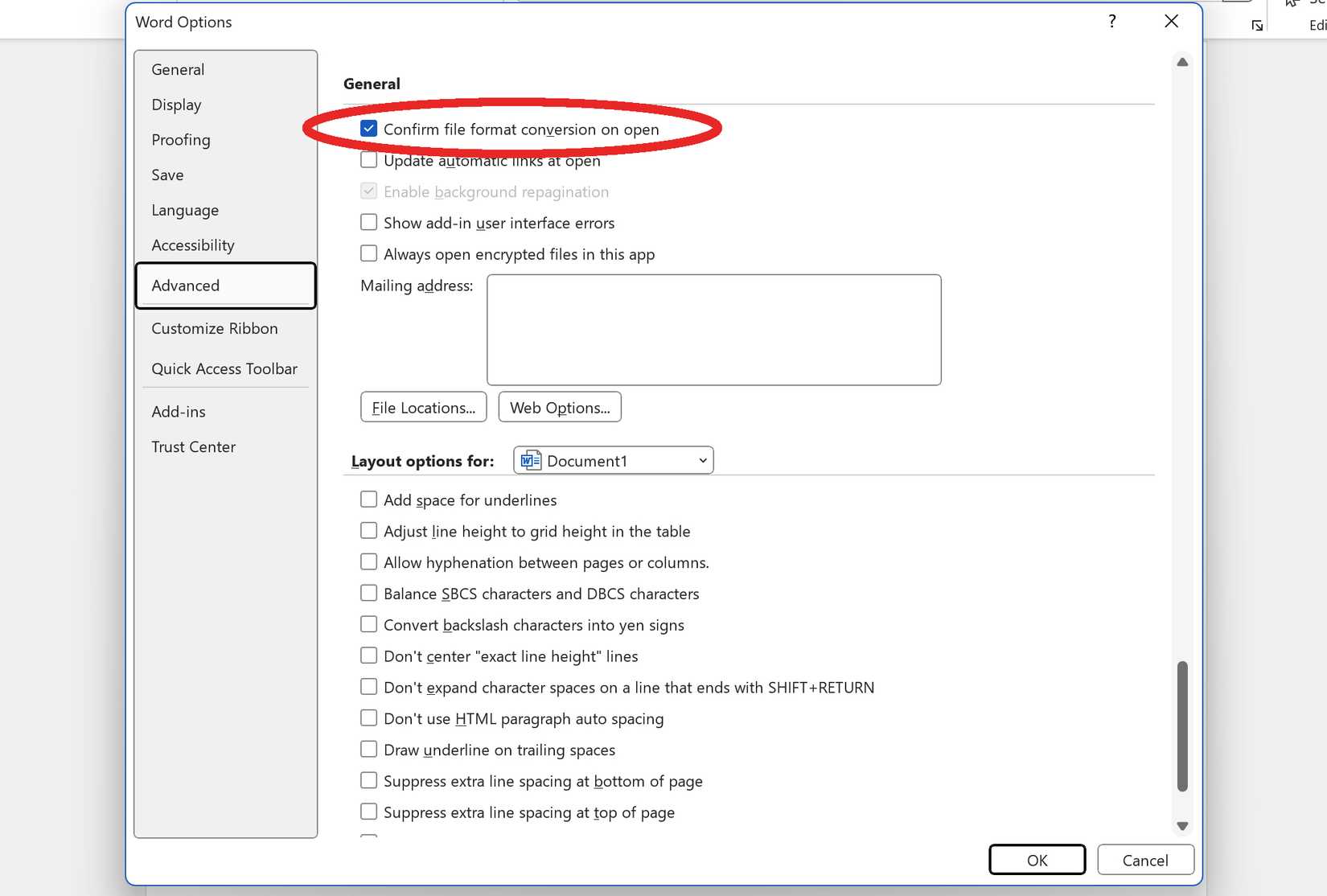The image size is (1327, 896).
Task: Enable Suppress extra line spacing at top
Action: [x=368, y=812]
